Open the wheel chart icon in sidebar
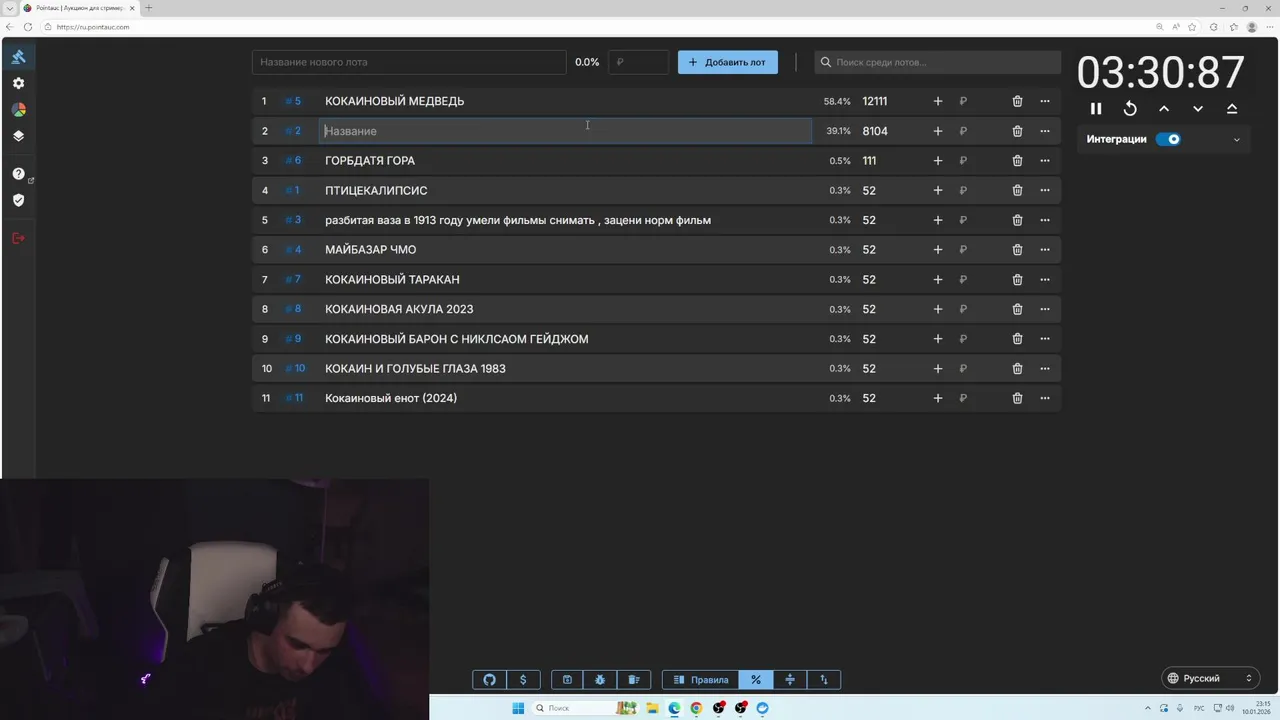 click(x=18, y=110)
